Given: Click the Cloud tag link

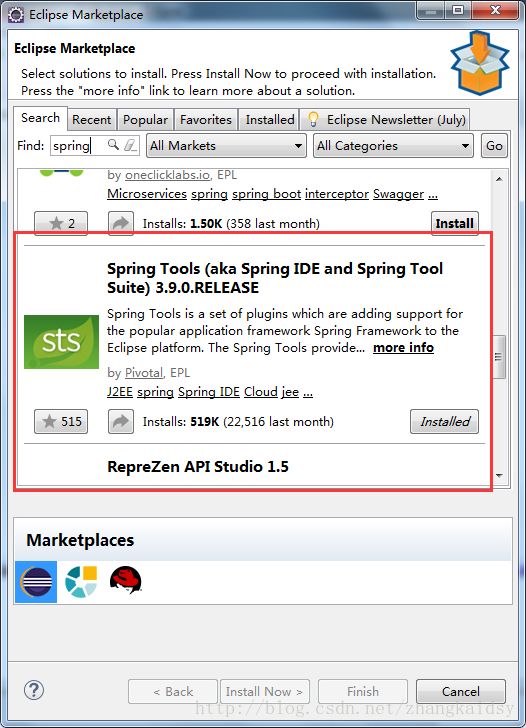Looking at the screenshot, I should click(x=260, y=392).
